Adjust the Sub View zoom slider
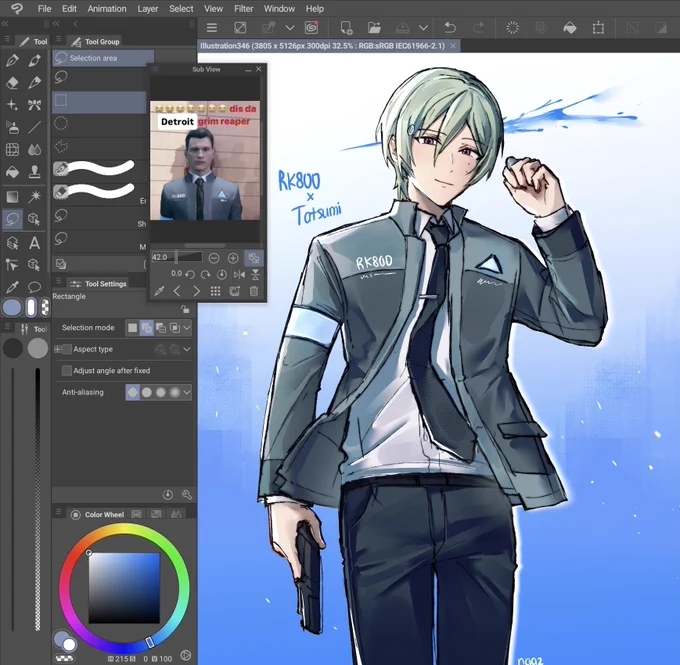This screenshot has height=665, width=680. (177, 257)
